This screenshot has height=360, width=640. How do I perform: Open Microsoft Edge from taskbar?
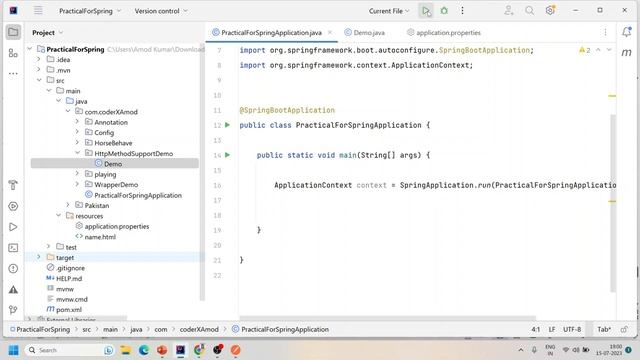144,350
